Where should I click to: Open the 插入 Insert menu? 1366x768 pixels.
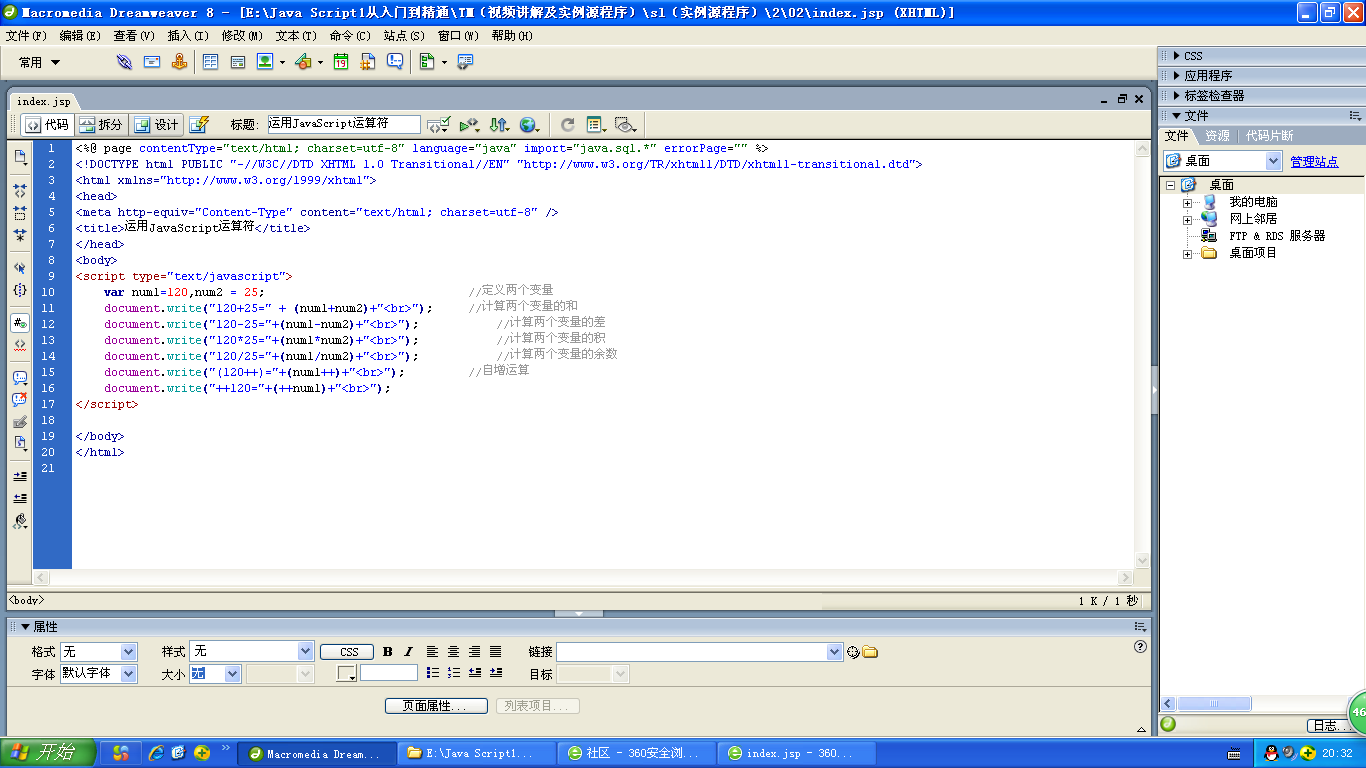coord(188,35)
